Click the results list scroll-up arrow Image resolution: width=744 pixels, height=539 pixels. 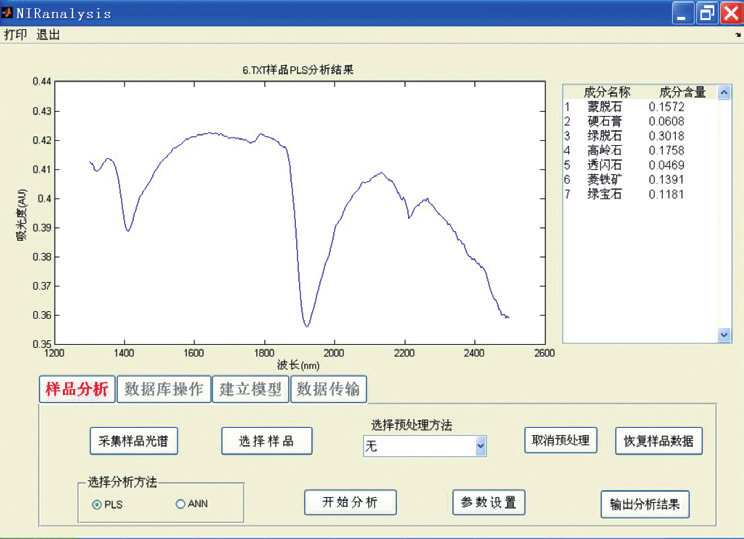[x=724, y=92]
